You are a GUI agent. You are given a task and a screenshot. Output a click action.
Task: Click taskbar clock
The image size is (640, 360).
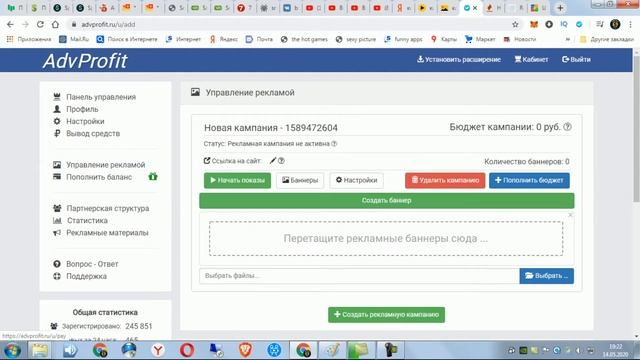coord(616,350)
